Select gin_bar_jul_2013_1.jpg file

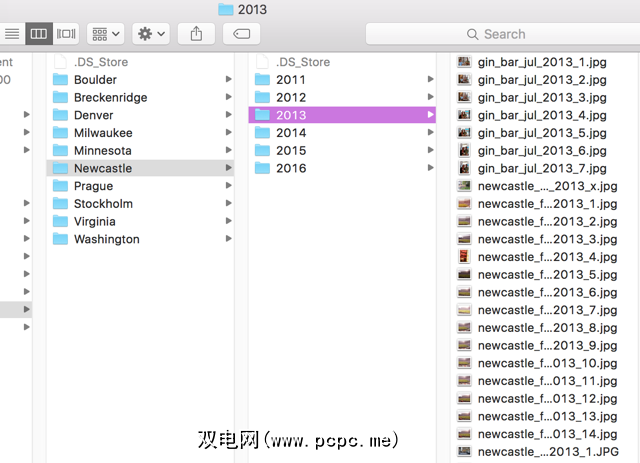coord(543,62)
